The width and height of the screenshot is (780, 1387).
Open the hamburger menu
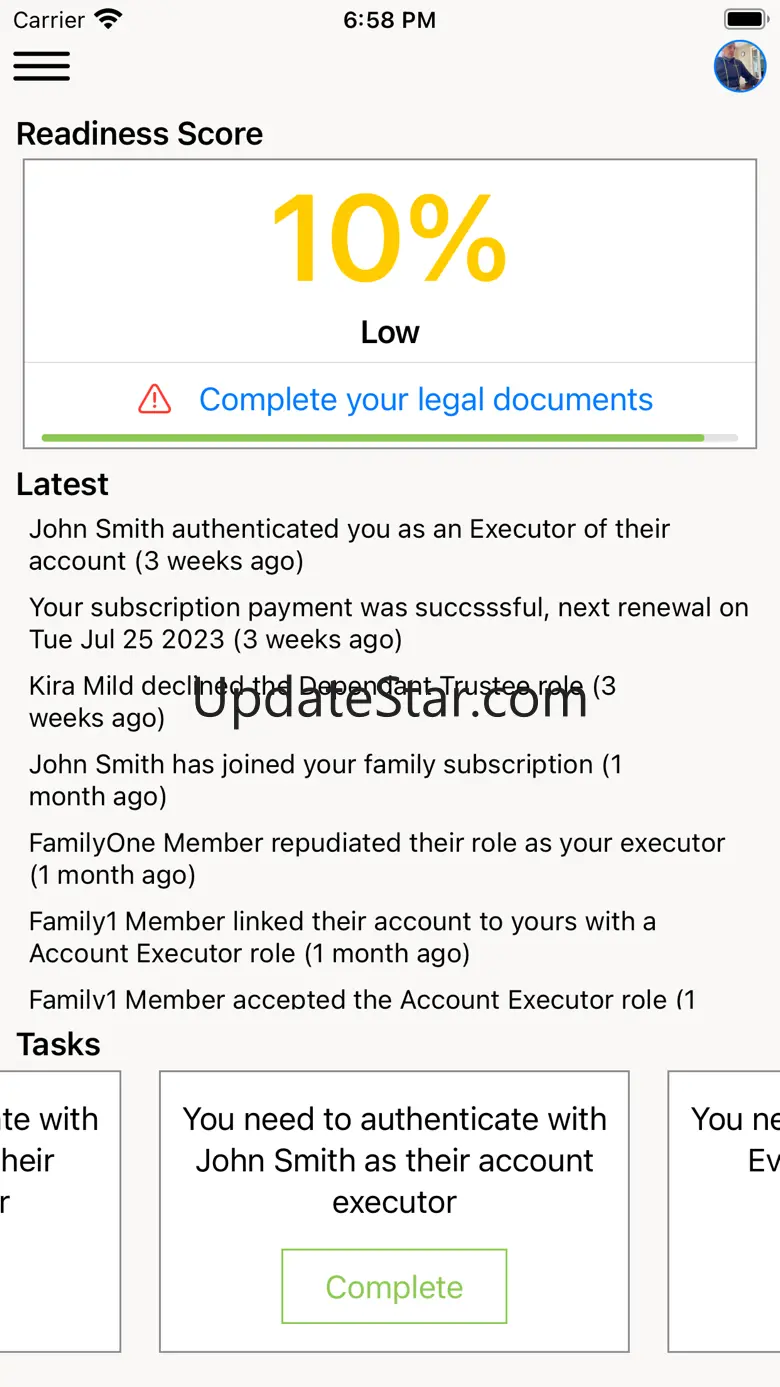[41, 65]
